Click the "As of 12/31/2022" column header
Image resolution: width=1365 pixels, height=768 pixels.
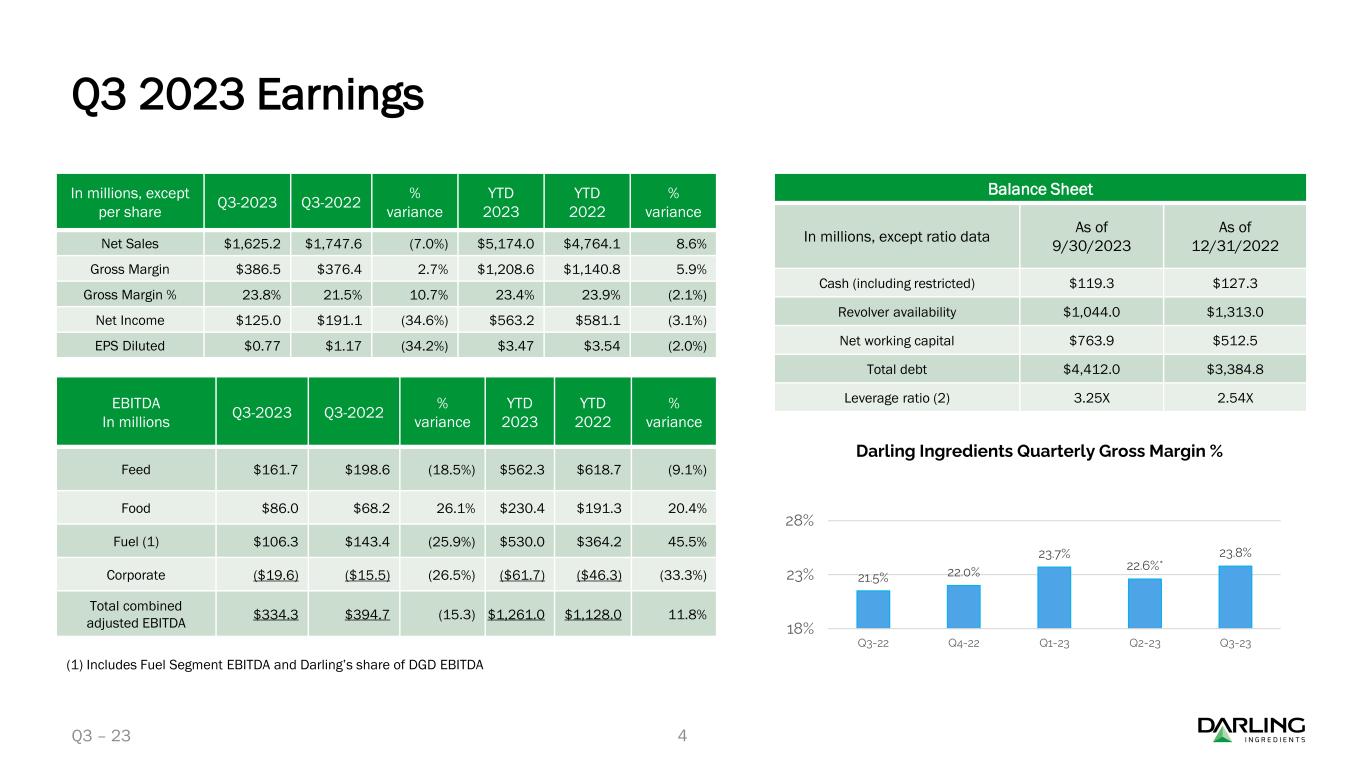click(x=1235, y=235)
